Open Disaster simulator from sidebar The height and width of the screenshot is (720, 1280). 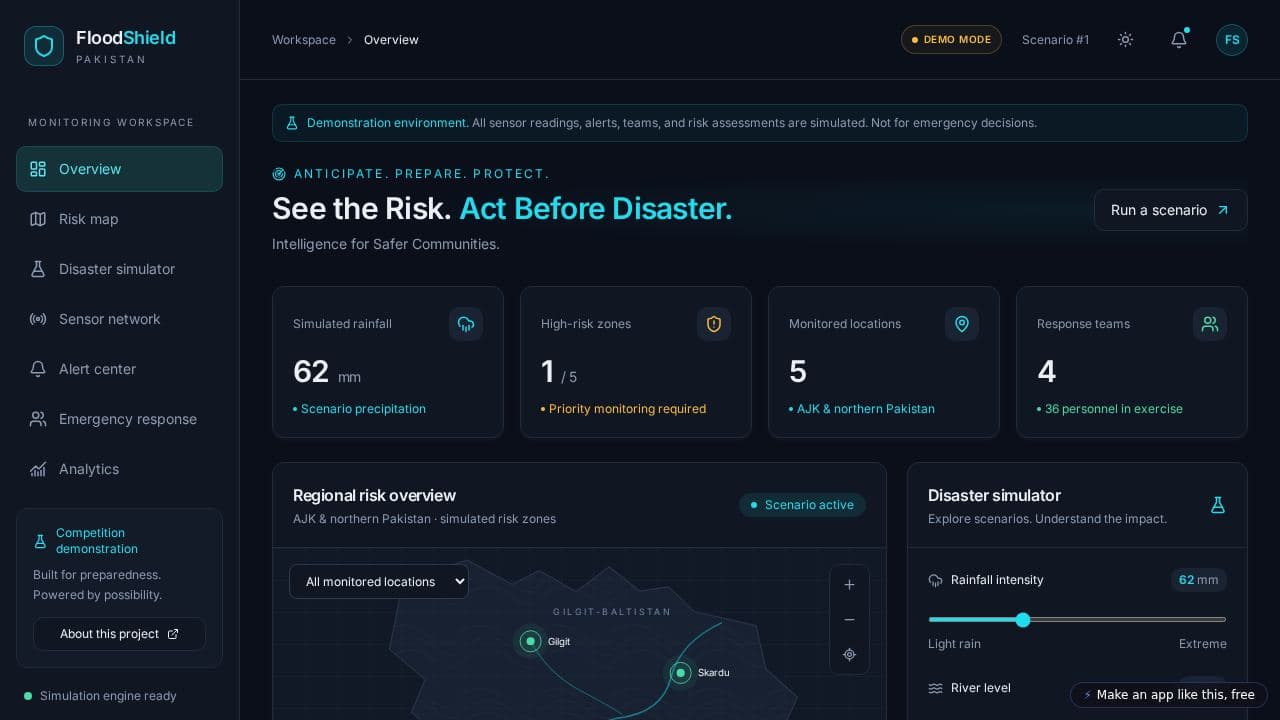[119, 269]
